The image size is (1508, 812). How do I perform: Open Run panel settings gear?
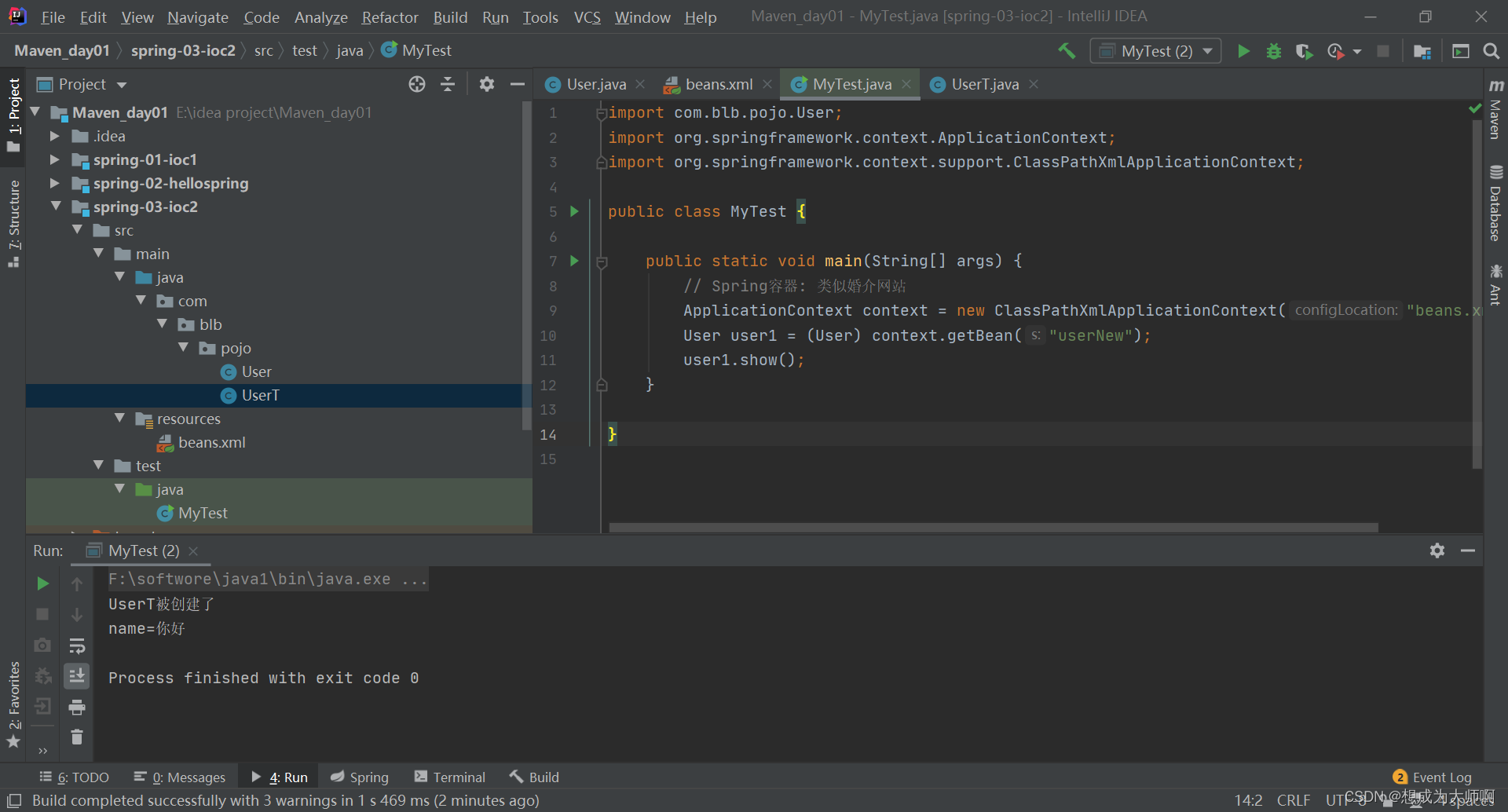(x=1437, y=550)
